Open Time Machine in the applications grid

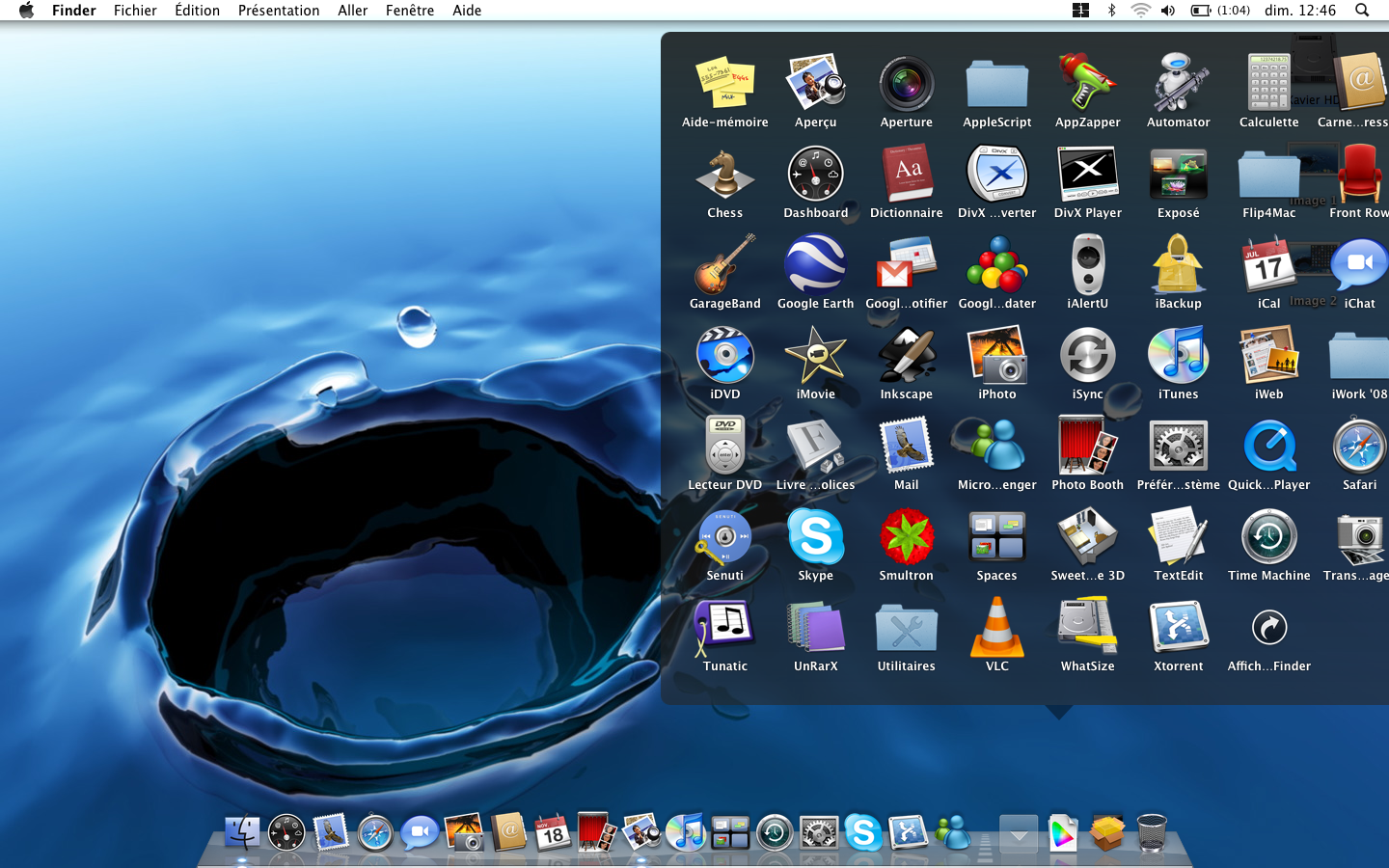click(x=1268, y=538)
